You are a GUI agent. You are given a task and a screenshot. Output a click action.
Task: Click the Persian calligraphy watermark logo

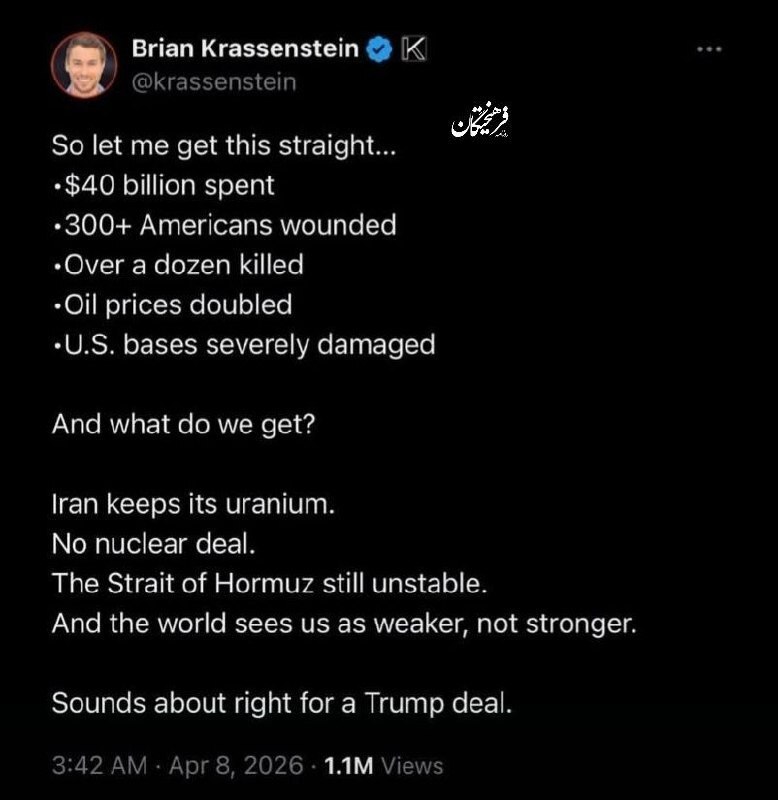480,121
